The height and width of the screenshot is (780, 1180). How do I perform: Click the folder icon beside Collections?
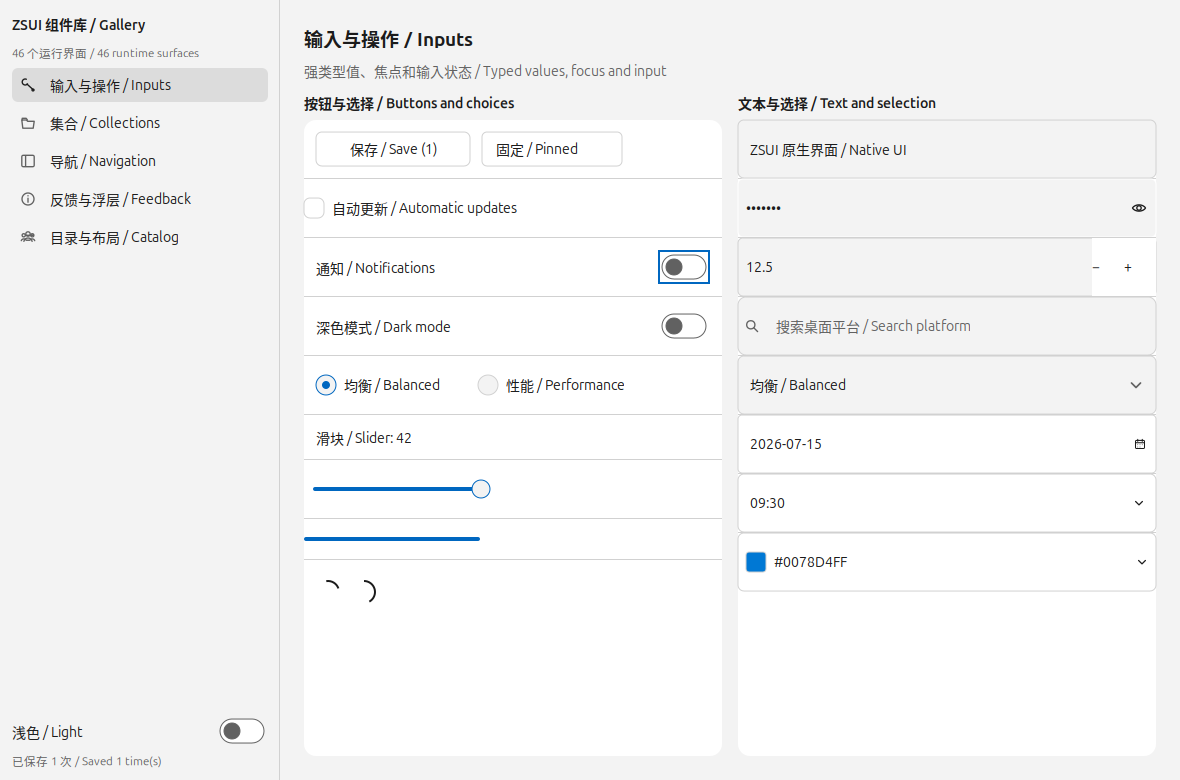click(28, 123)
